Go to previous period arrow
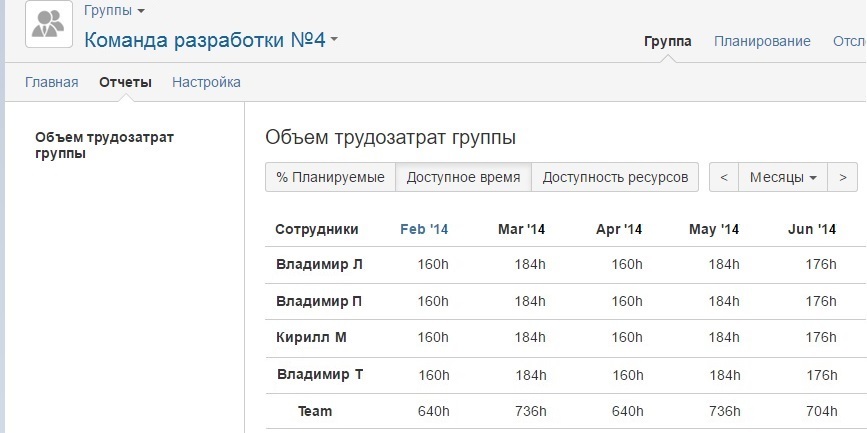 point(723,177)
